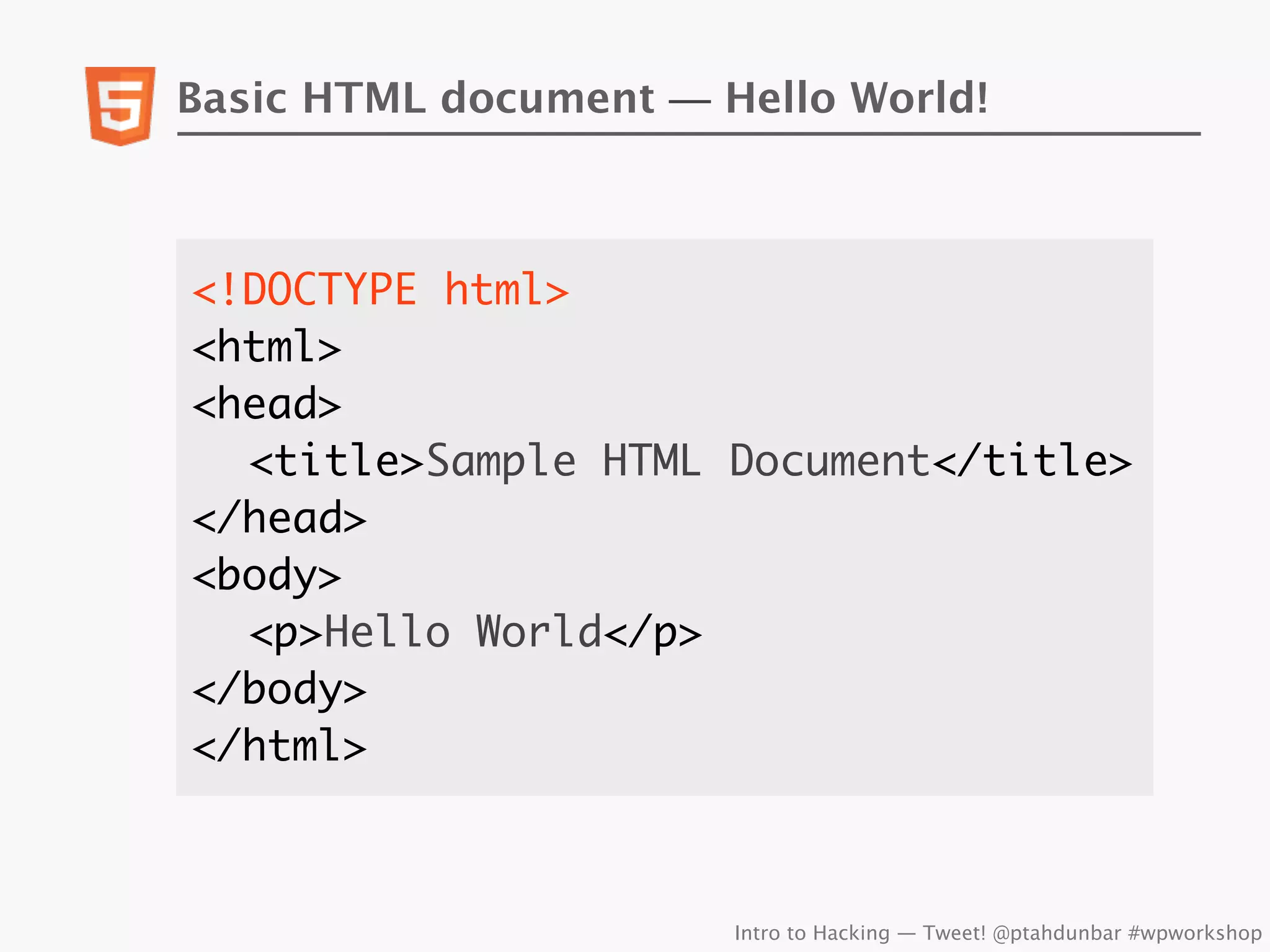Click the opening '<head>' tag line

[267, 403]
